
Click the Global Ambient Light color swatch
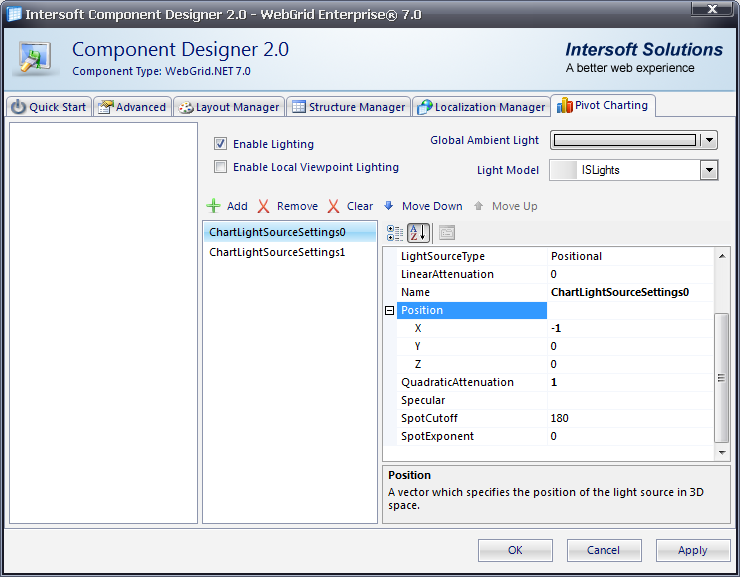[625, 140]
